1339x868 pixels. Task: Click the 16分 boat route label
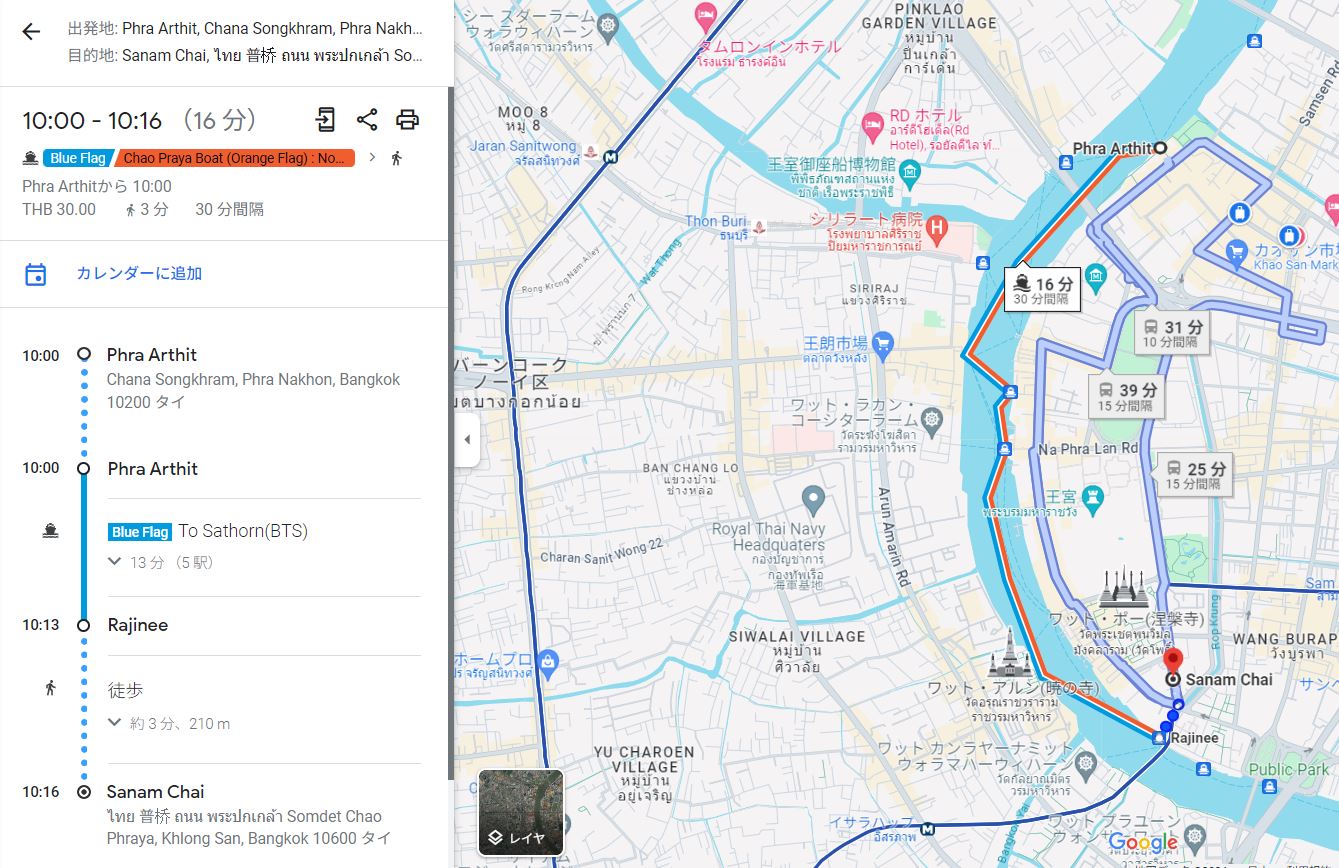pyautogui.click(x=1042, y=290)
